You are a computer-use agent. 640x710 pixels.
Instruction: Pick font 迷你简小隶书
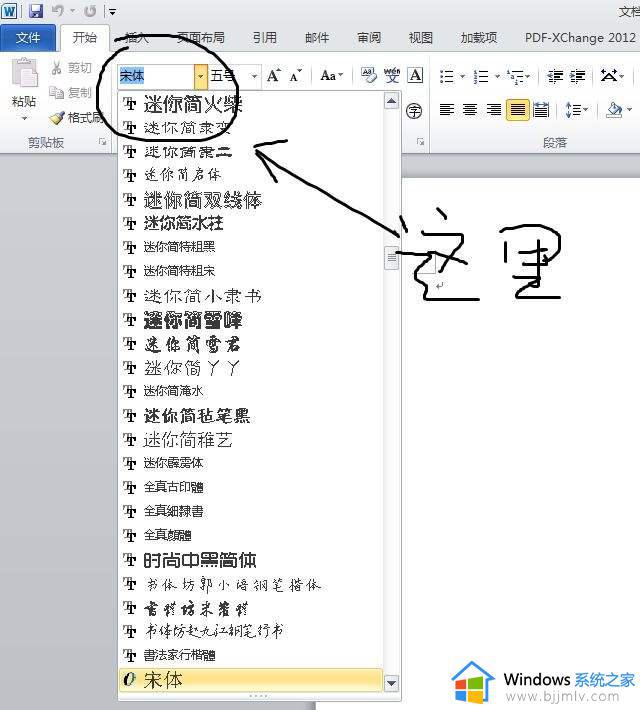coord(250,296)
